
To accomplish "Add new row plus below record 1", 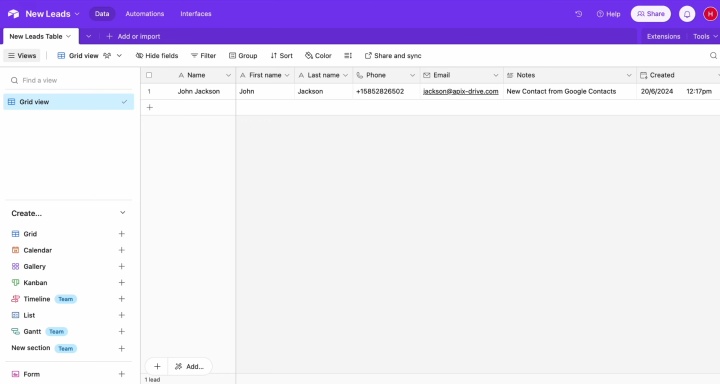I will pos(149,107).
